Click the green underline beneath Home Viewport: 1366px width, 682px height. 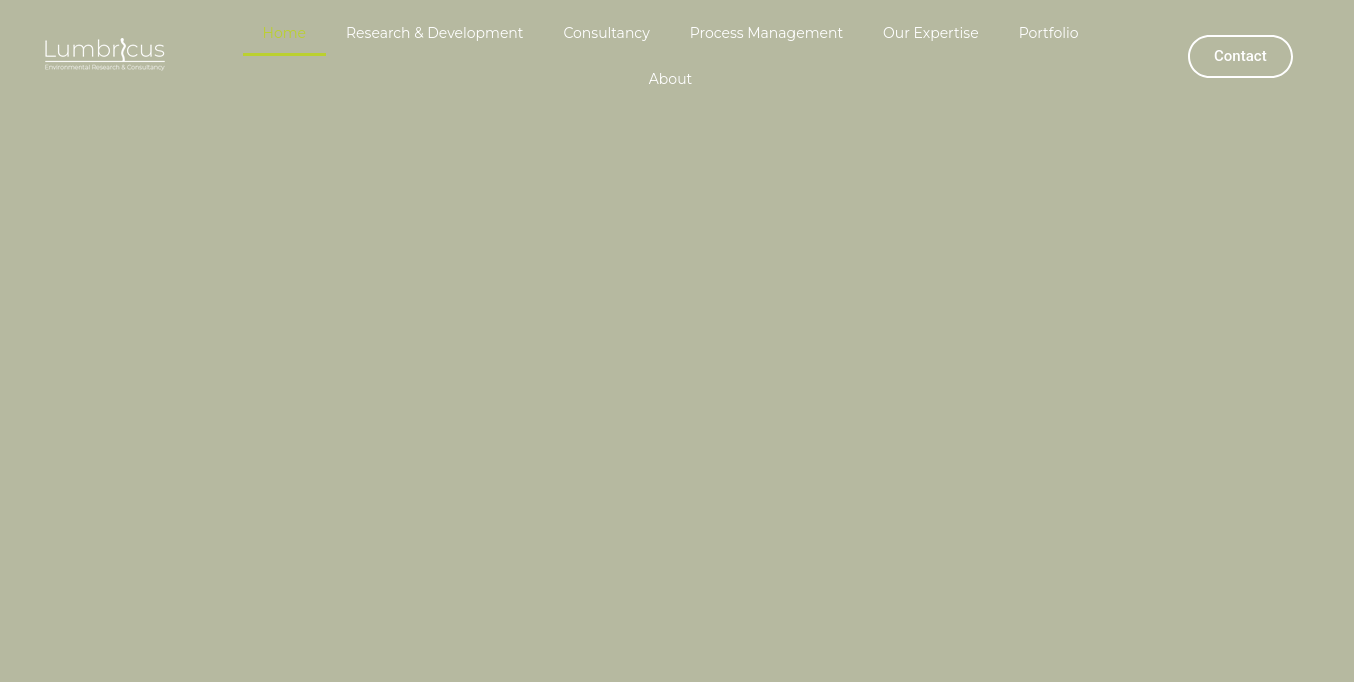tap(285, 55)
